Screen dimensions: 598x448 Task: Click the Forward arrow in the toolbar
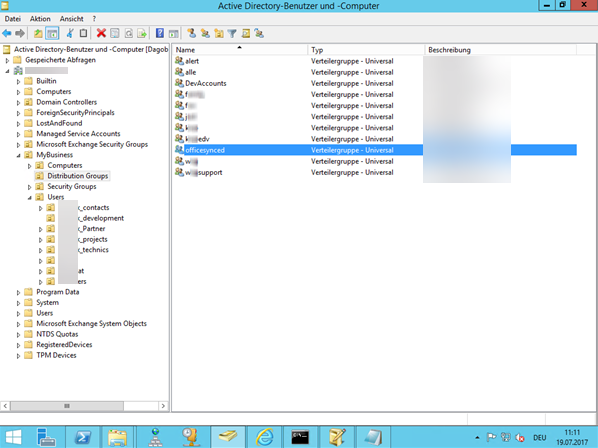pyautogui.click(x=20, y=34)
